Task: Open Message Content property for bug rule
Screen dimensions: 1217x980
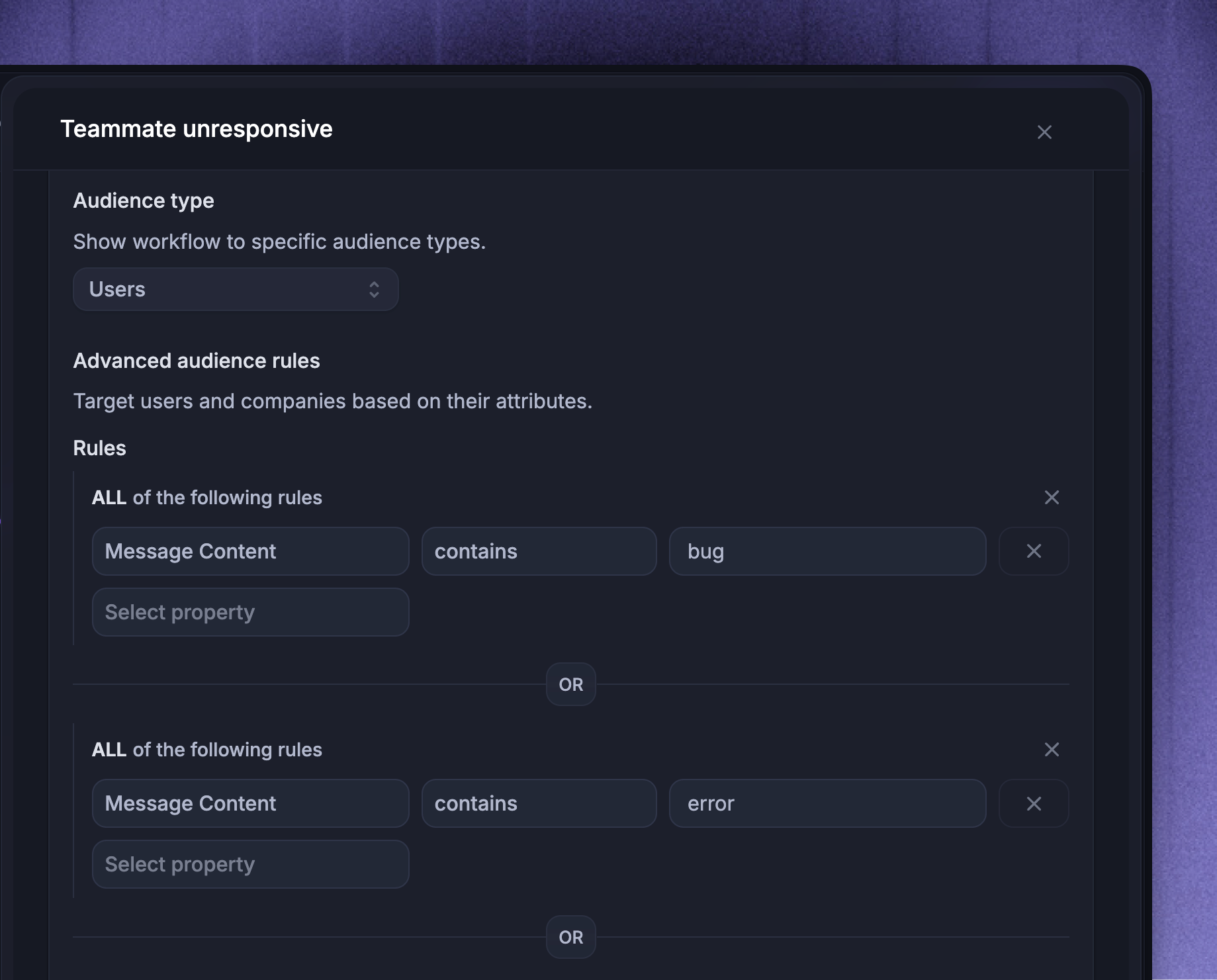Action: click(x=251, y=551)
